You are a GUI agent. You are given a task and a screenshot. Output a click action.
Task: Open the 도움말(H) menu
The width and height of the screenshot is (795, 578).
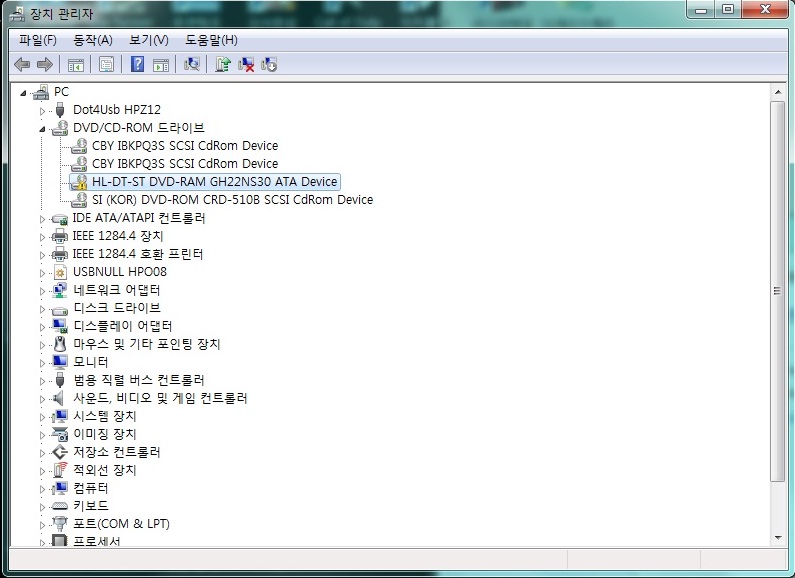pos(211,40)
